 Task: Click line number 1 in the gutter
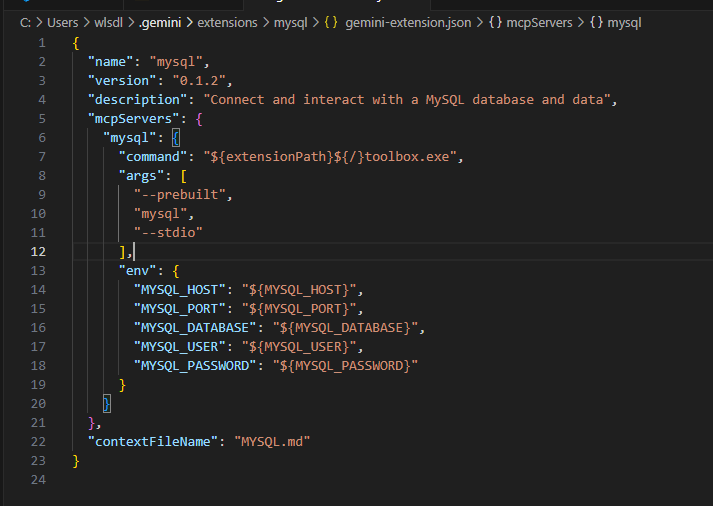[42, 43]
